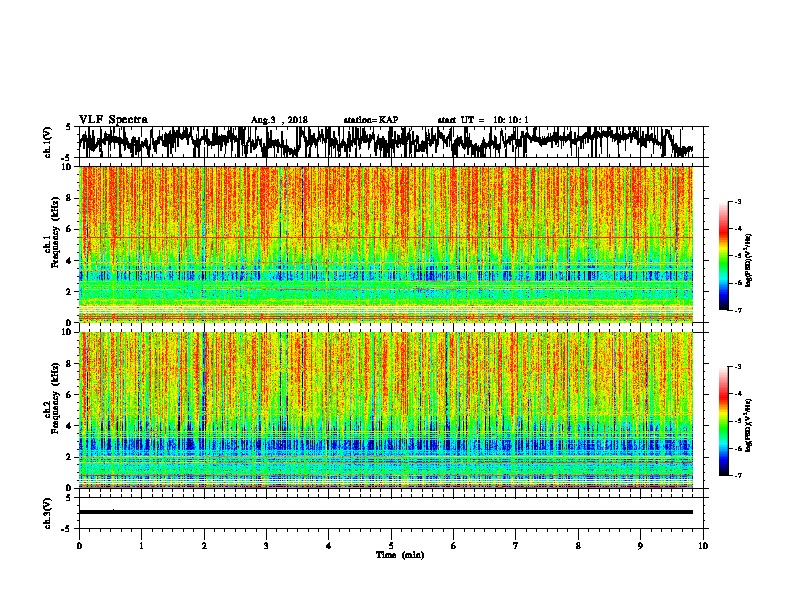Click the "3" tick on the time axis
792x612 pixels.
(x=266, y=546)
